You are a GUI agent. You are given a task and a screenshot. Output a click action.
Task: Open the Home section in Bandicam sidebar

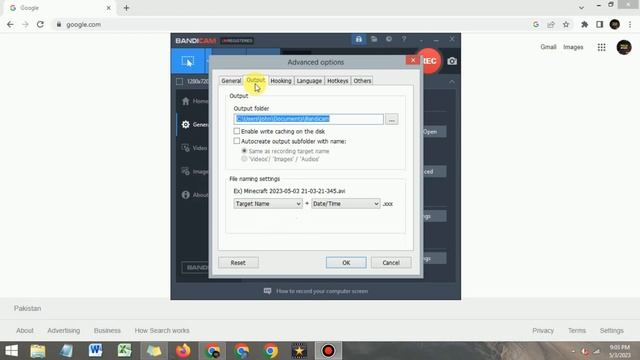click(194, 101)
